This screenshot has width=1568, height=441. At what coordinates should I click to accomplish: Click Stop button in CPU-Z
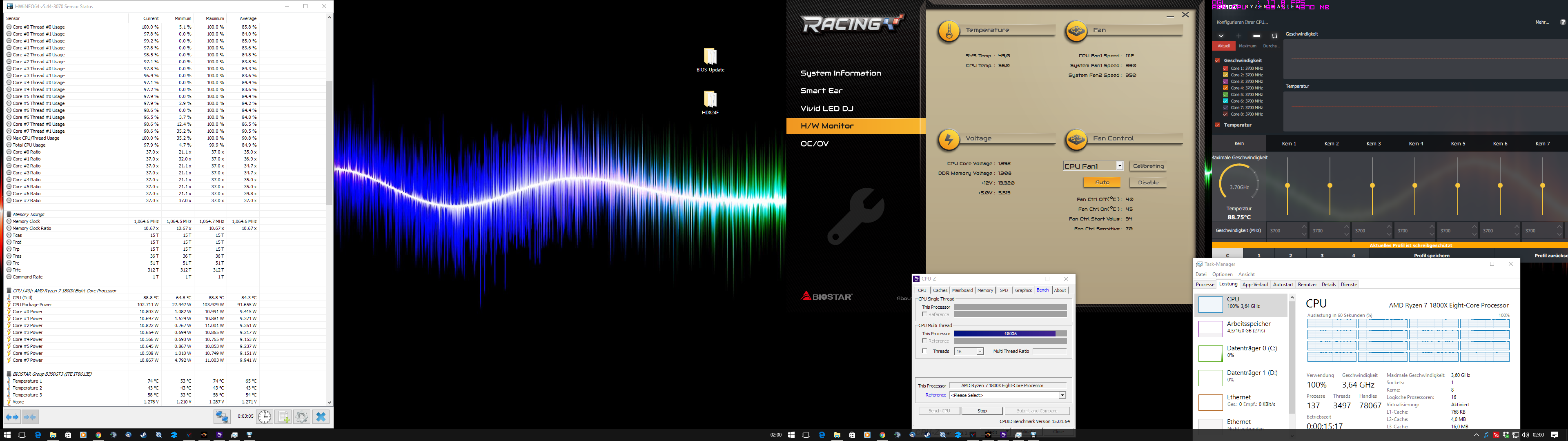(982, 410)
